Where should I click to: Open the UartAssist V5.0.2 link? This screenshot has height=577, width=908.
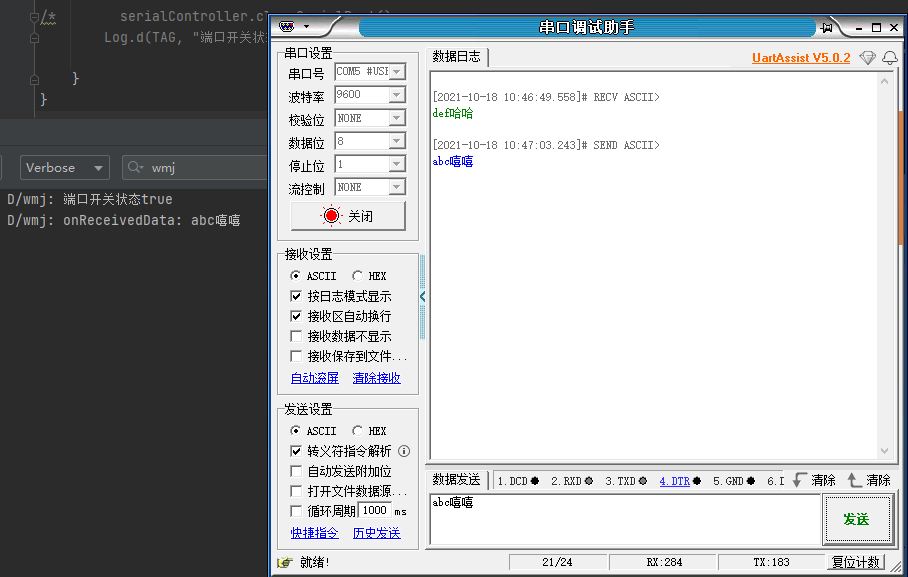pyautogui.click(x=800, y=57)
